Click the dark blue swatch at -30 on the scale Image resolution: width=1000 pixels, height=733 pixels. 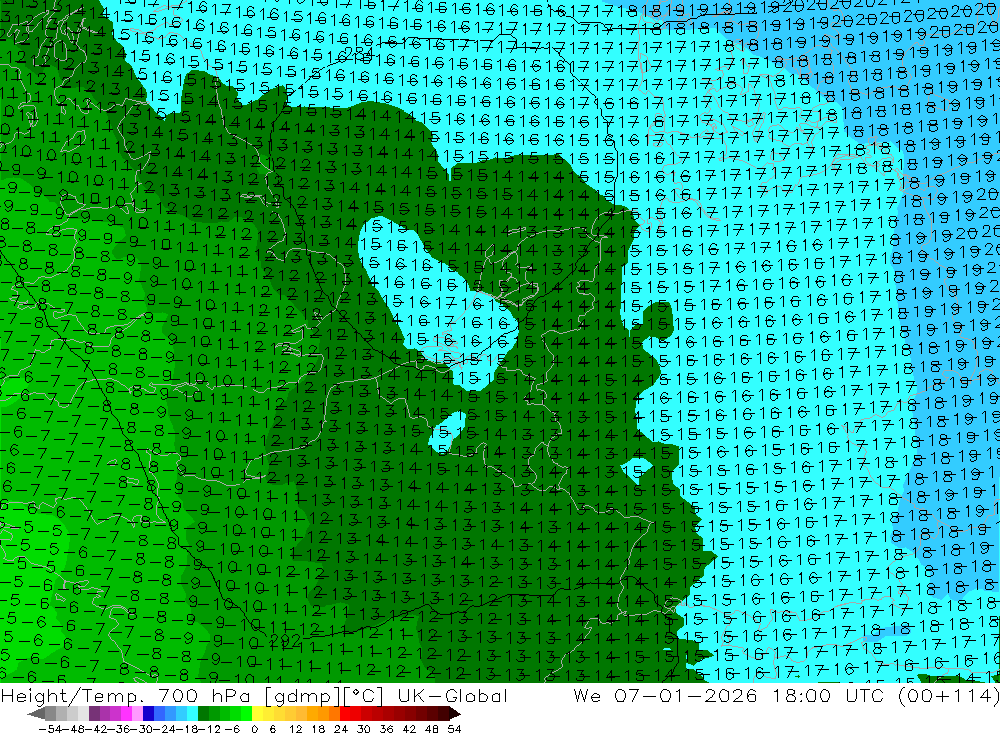(148, 713)
